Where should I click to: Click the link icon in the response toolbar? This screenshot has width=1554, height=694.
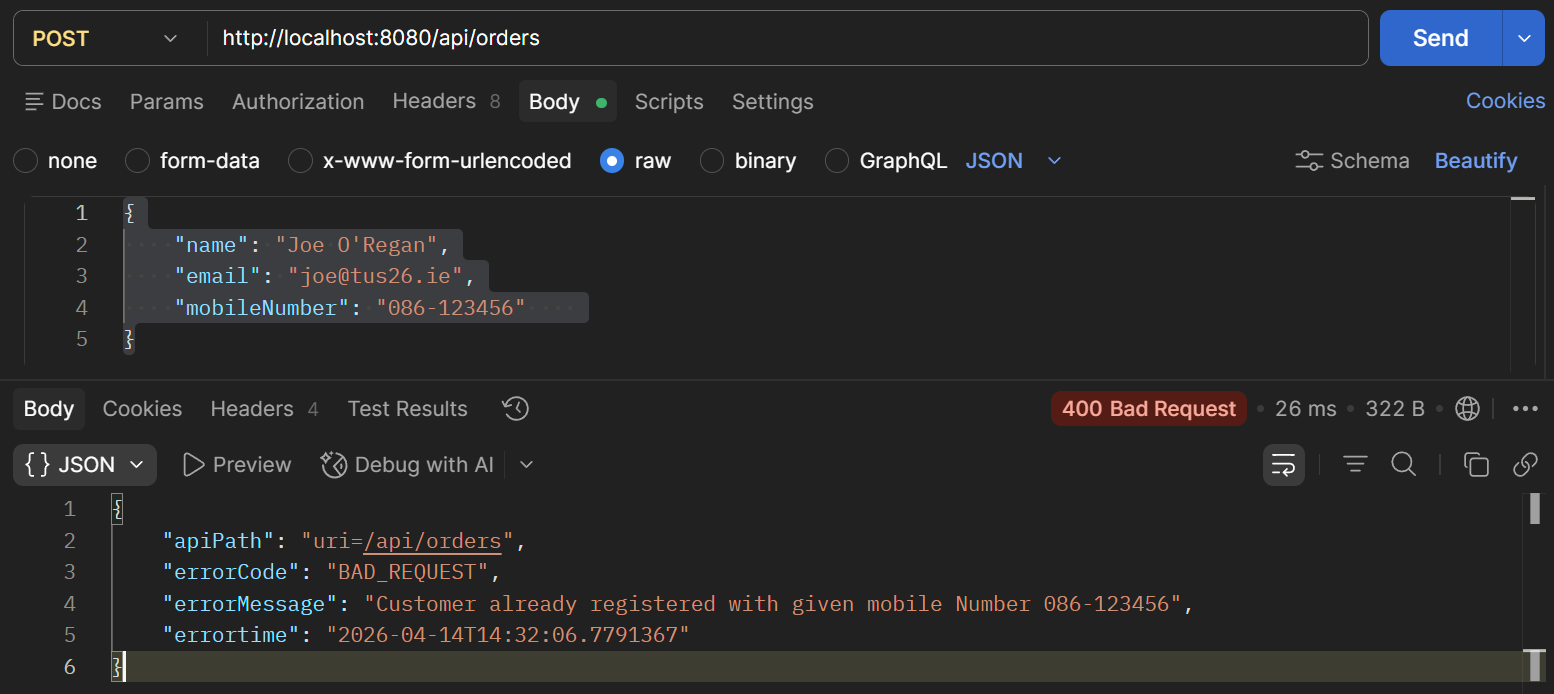pos(1525,464)
